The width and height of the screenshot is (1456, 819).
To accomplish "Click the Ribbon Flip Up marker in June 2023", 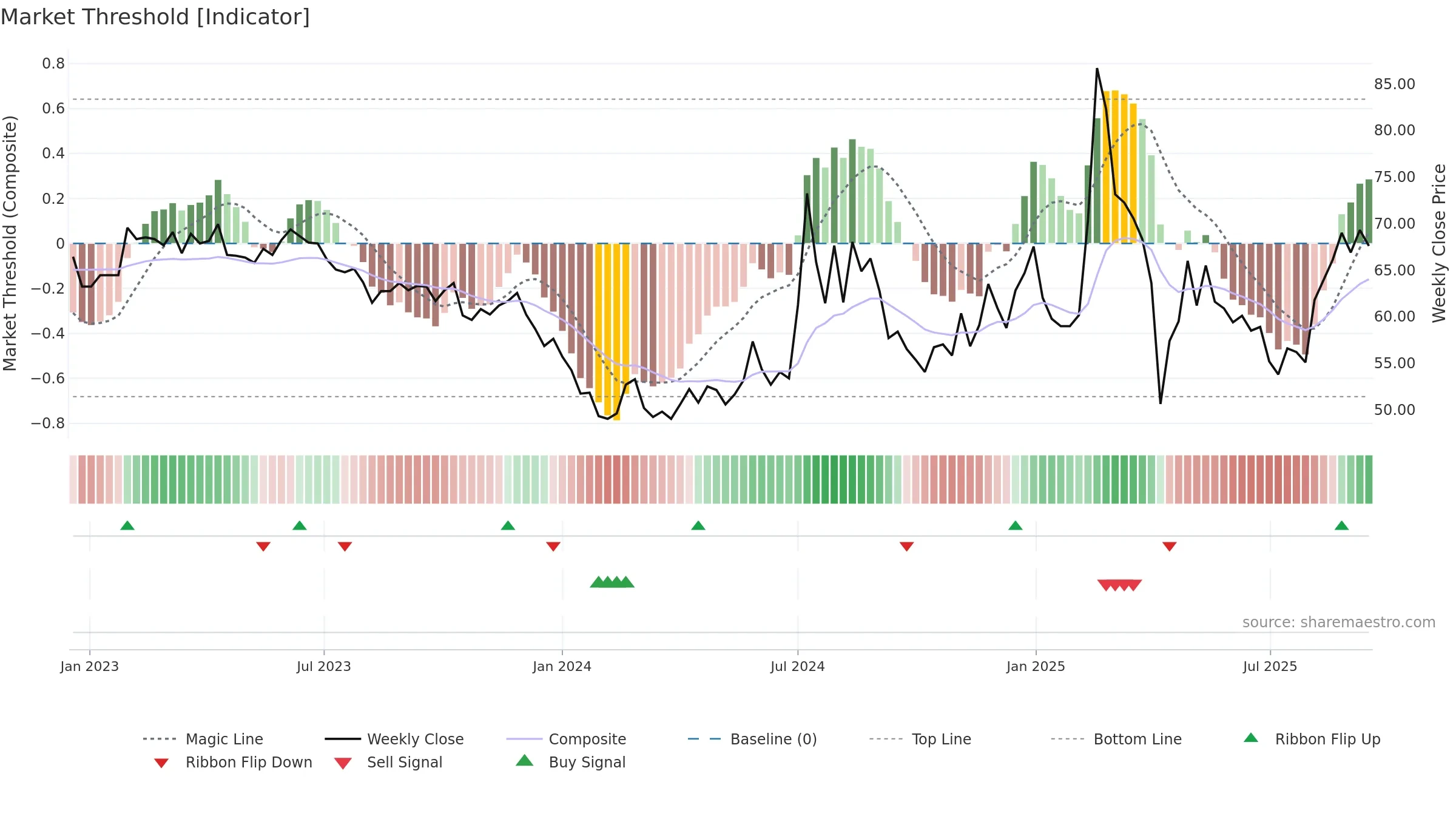I will (300, 525).
